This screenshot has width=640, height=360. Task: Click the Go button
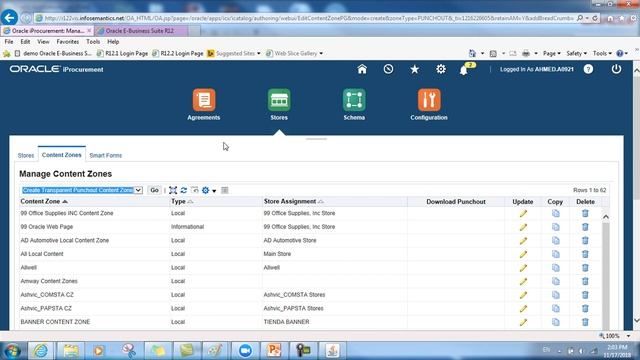click(154, 190)
